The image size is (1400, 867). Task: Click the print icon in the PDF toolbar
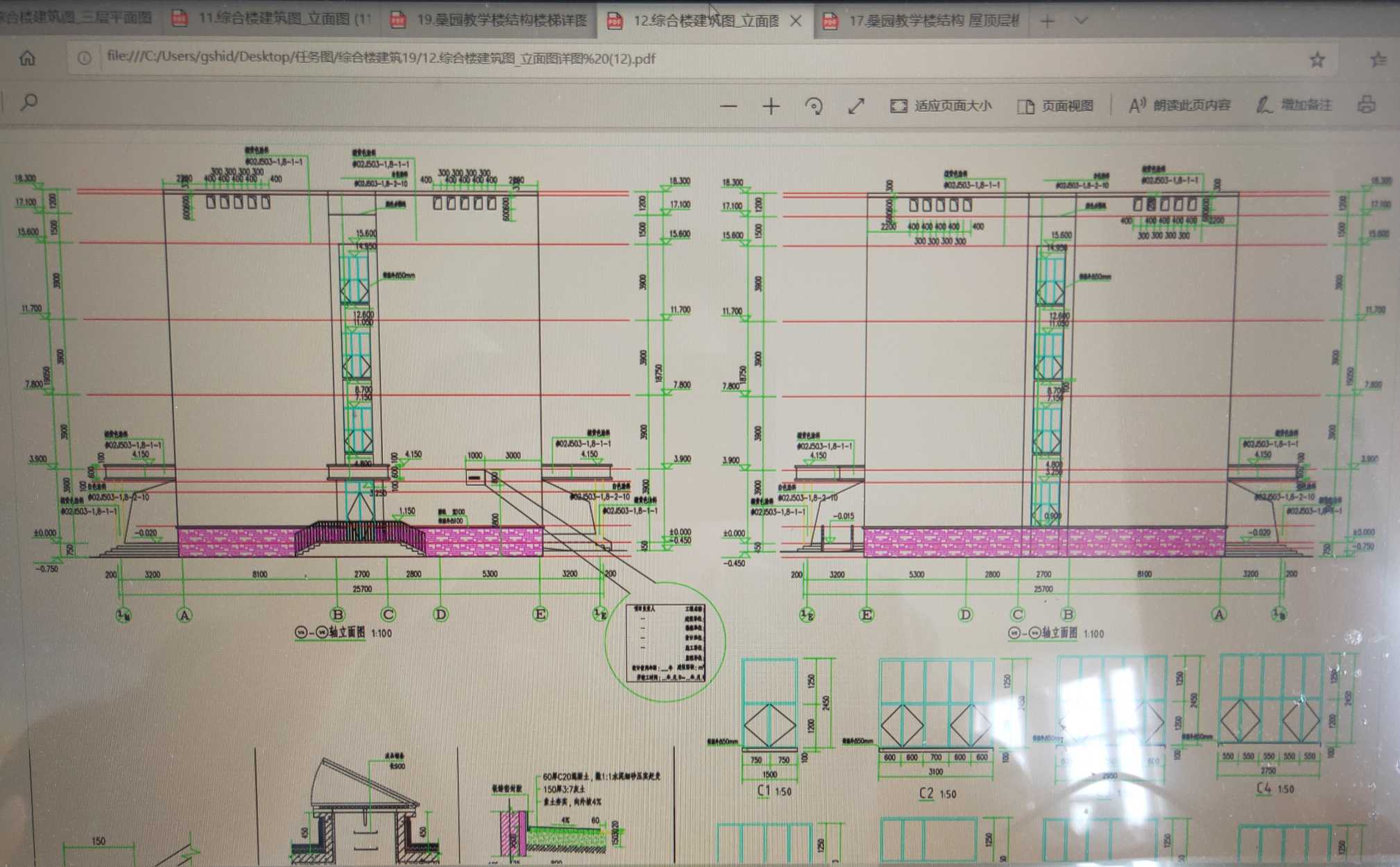pyautogui.click(x=1366, y=105)
